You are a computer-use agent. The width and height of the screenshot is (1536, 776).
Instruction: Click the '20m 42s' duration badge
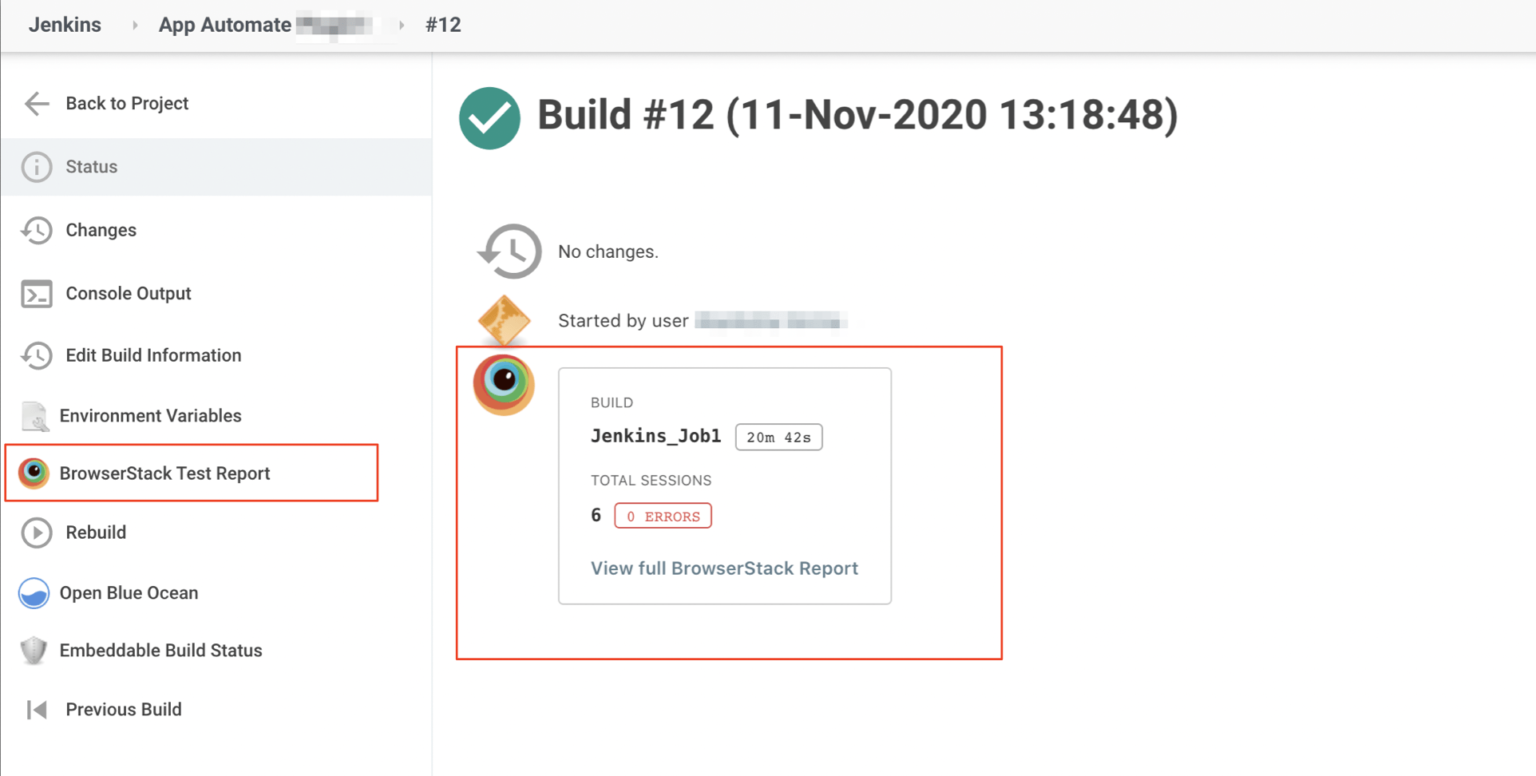pos(778,437)
